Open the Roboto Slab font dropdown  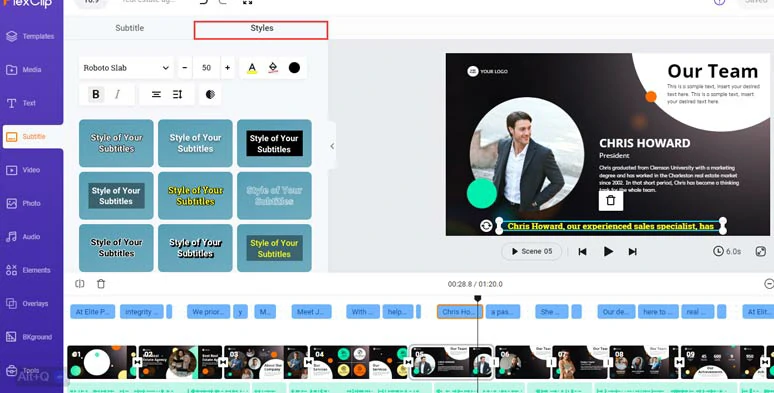[x=126, y=68]
